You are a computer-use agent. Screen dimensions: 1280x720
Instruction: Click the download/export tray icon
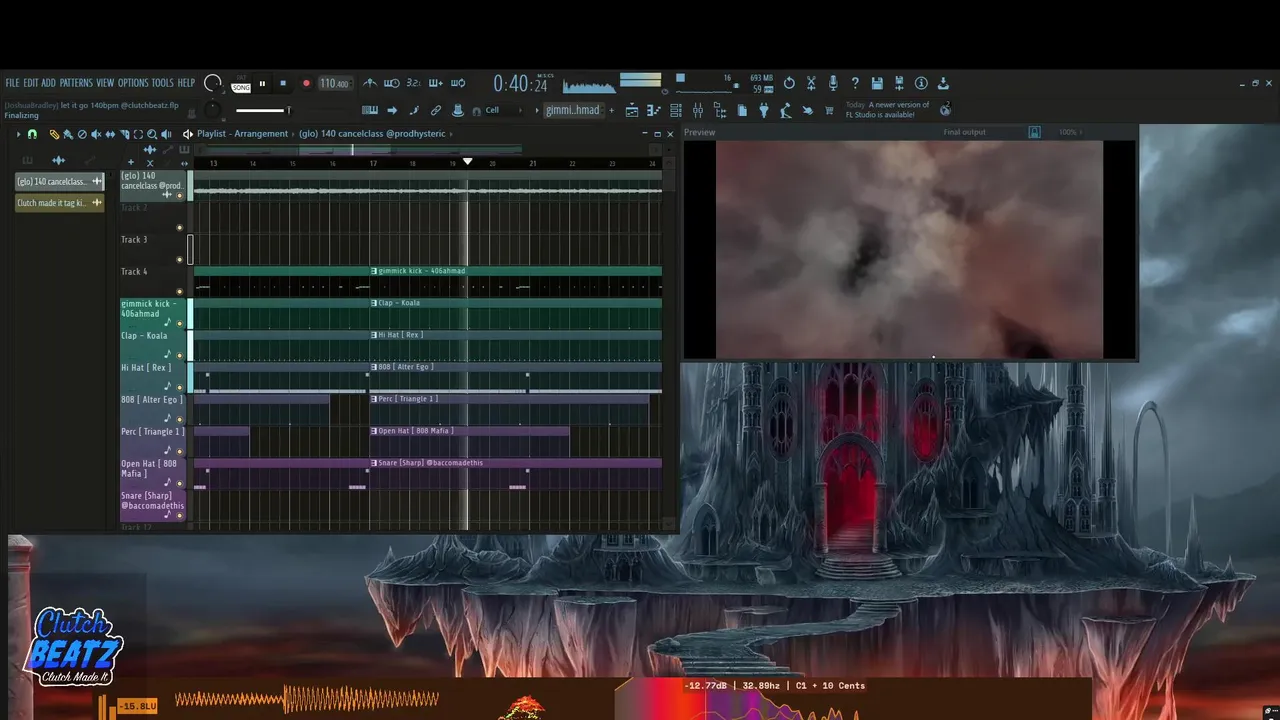(943, 83)
